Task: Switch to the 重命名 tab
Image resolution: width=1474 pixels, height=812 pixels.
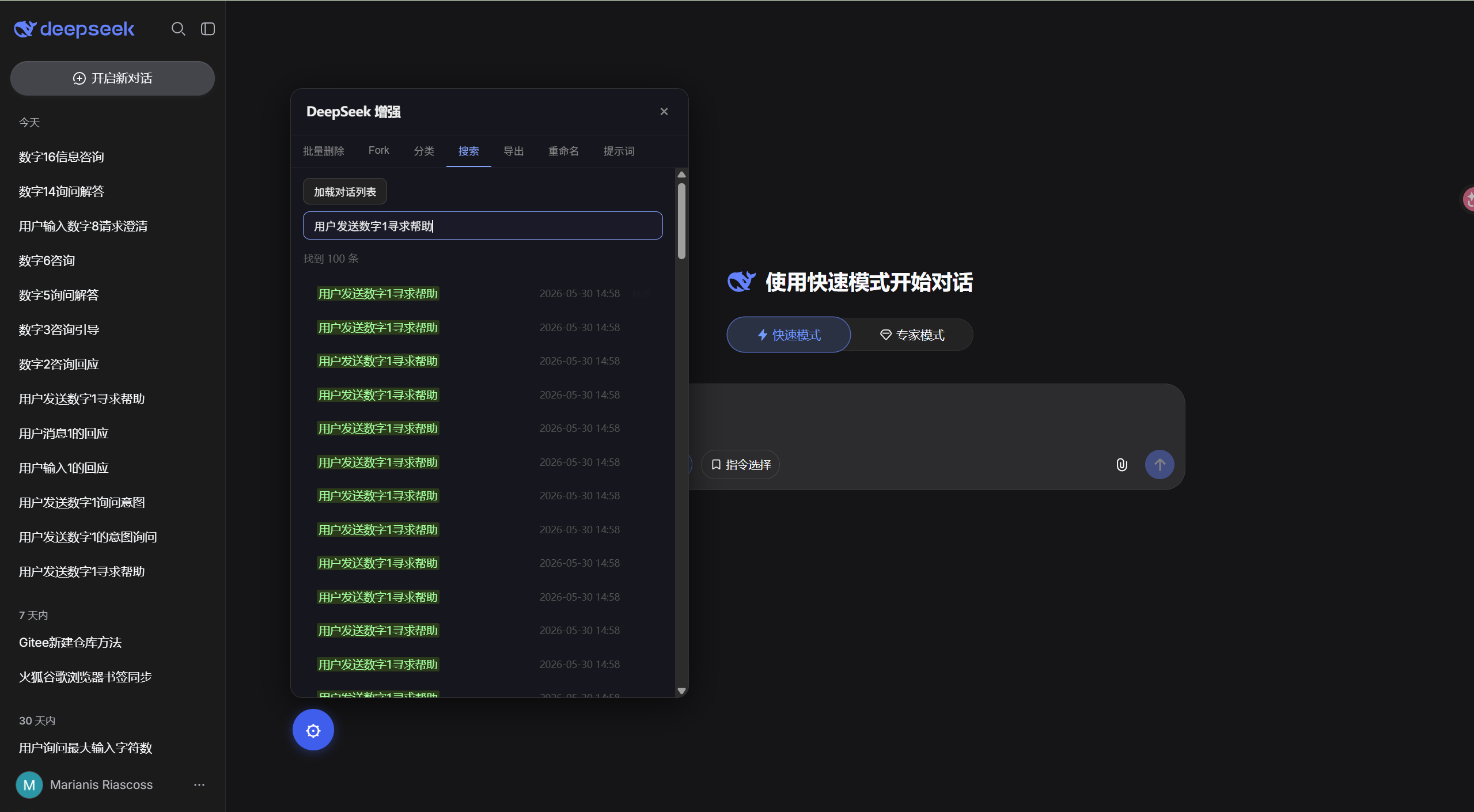Action: (564, 151)
